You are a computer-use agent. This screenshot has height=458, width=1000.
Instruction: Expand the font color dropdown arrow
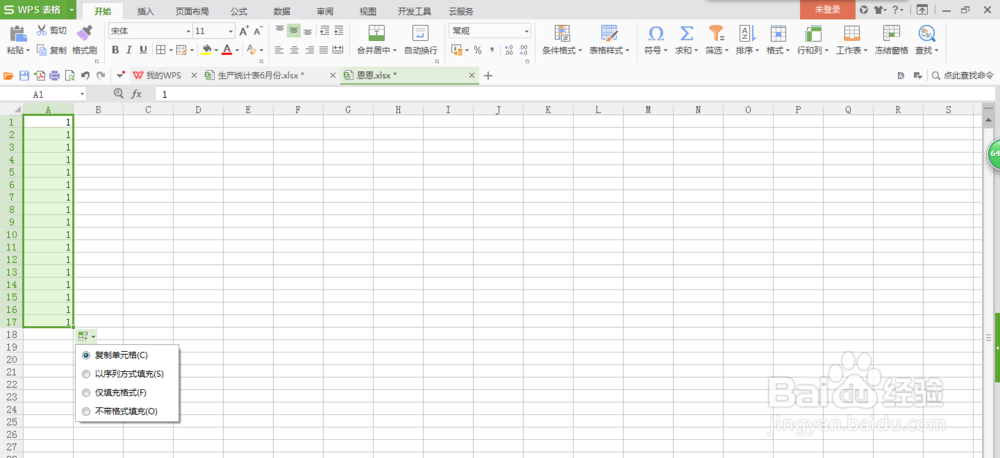pyautogui.click(x=237, y=50)
